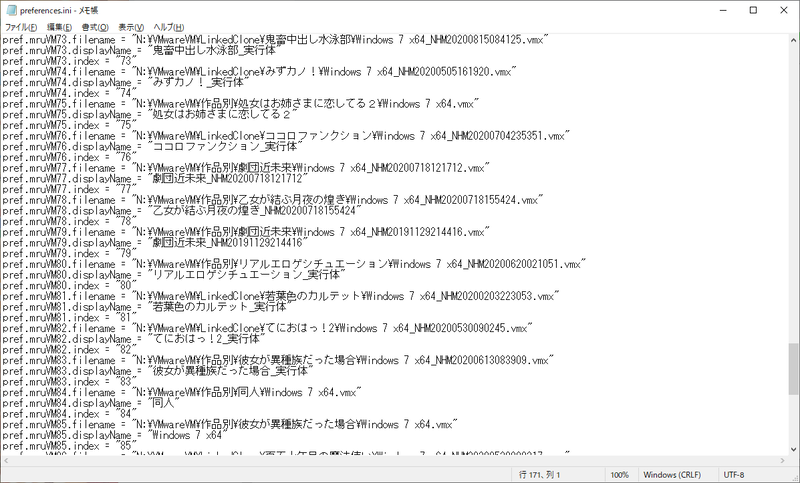
Task: Click the pref.mruVM84.displayName 同人 line
Action: pos(91,404)
